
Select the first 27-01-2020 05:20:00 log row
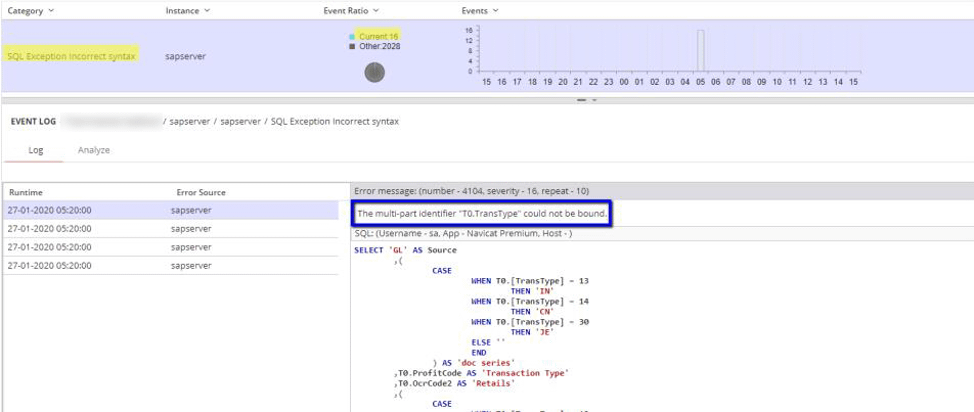(50, 210)
